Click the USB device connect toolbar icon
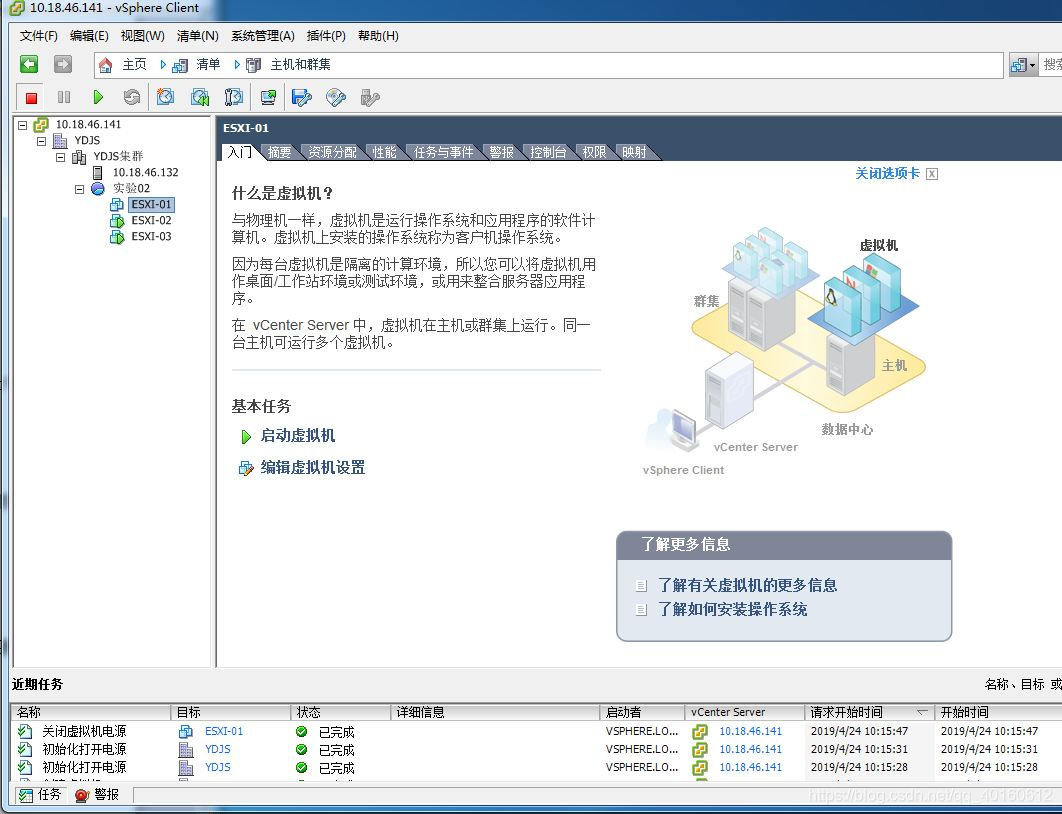 [x=370, y=98]
